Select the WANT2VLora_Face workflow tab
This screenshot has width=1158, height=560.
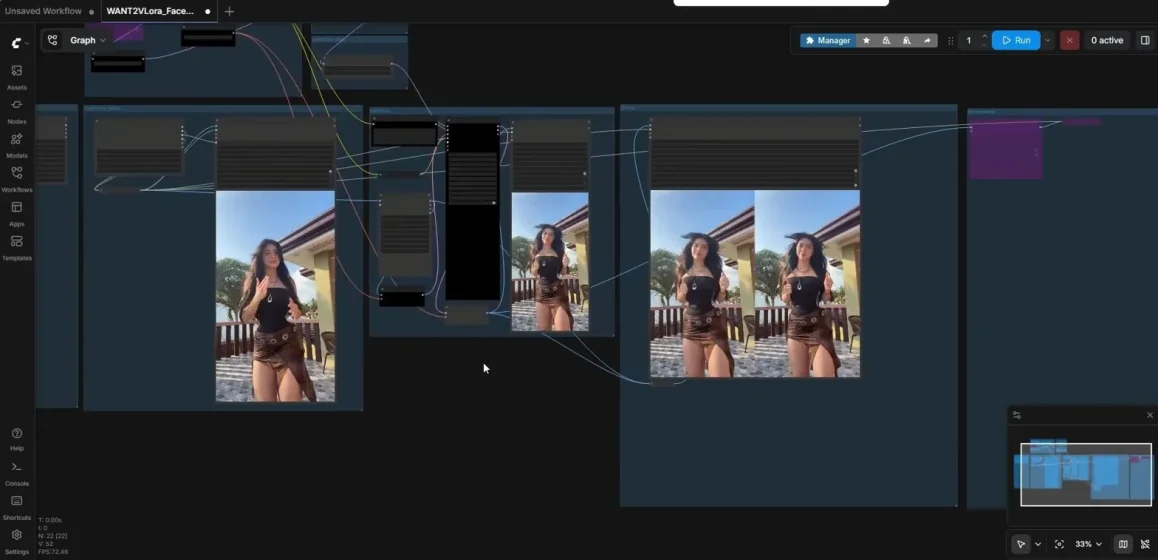pyautogui.click(x=151, y=11)
